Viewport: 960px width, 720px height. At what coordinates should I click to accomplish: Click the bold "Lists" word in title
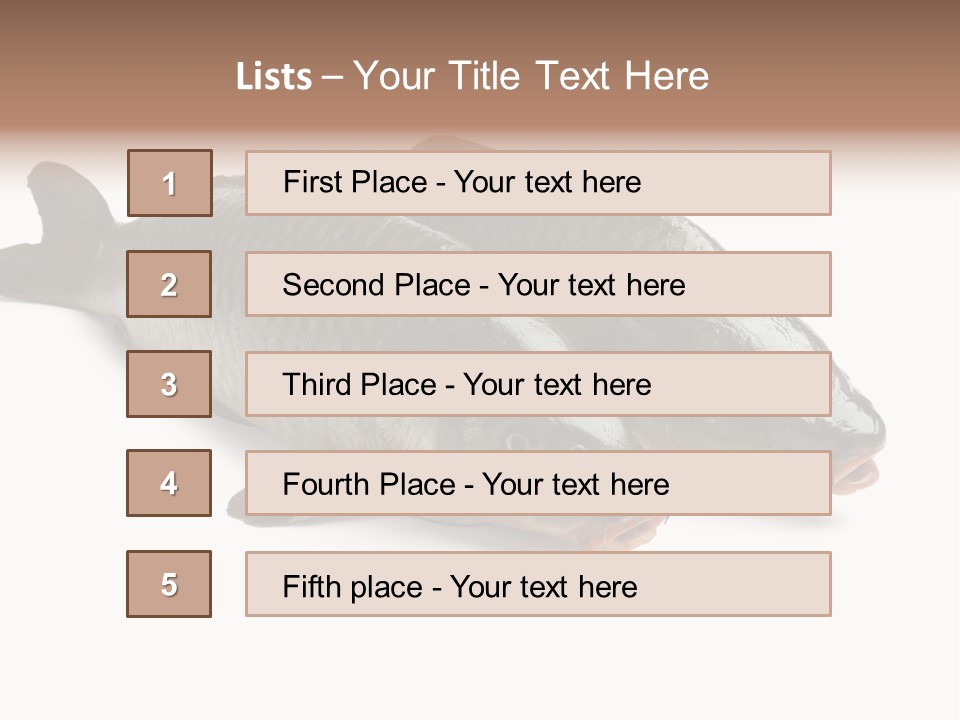tap(273, 77)
